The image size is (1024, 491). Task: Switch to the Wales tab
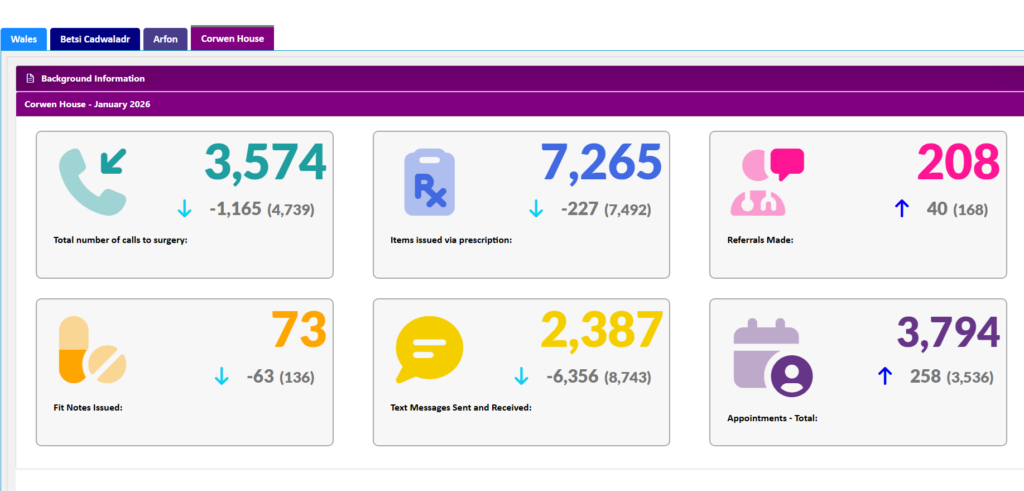[23, 39]
